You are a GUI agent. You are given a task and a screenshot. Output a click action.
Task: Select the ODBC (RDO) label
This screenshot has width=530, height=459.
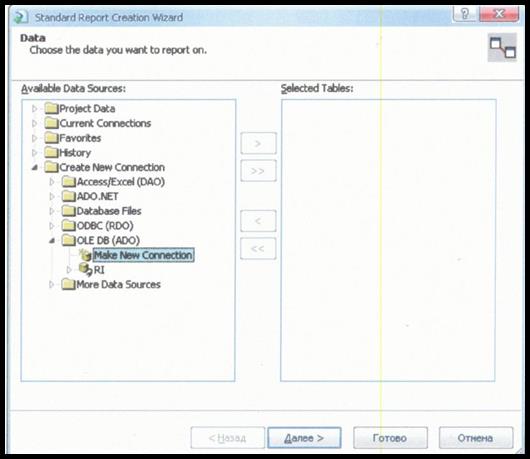[x=105, y=226]
